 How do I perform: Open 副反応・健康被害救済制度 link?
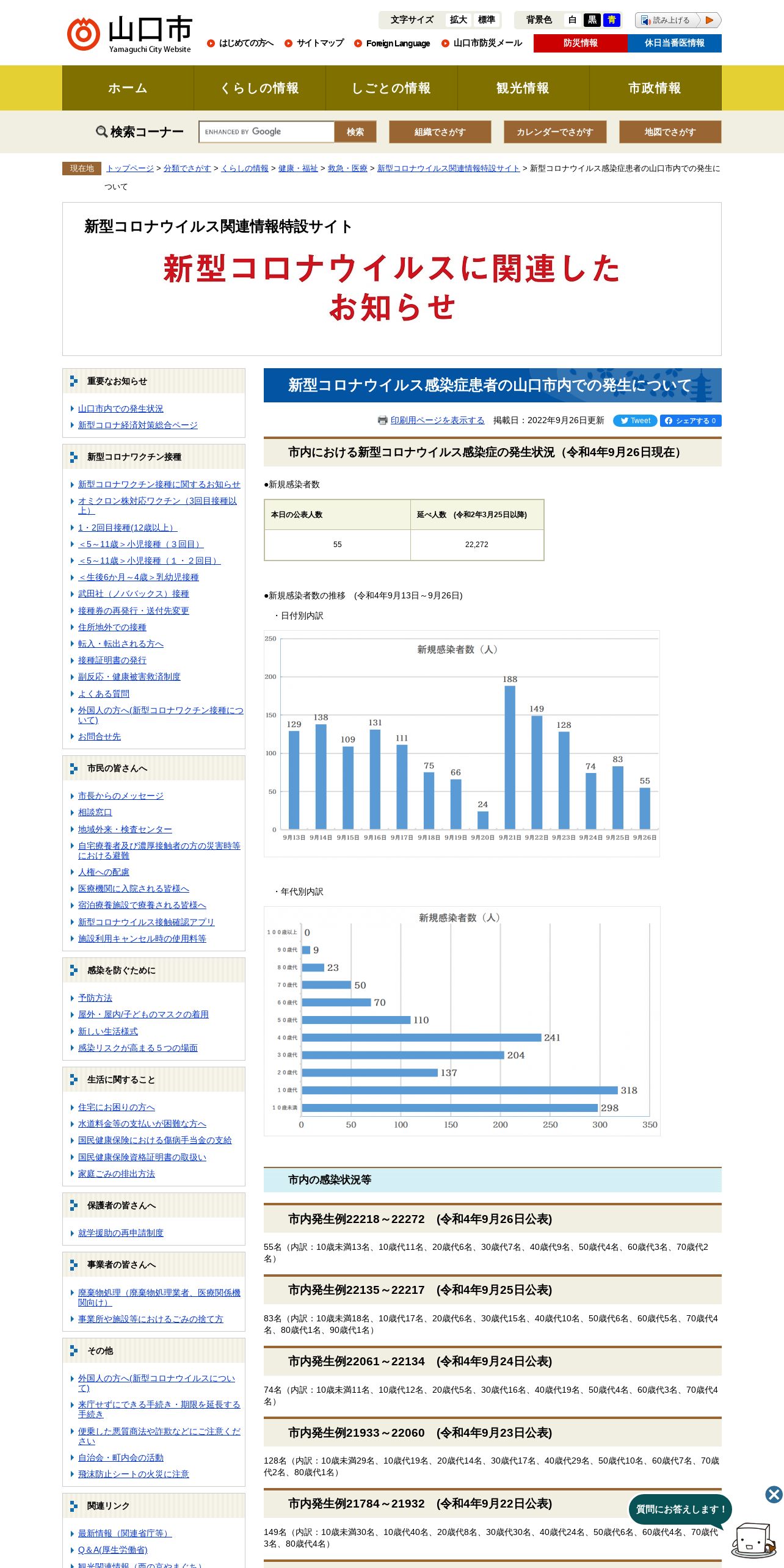point(129,677)
